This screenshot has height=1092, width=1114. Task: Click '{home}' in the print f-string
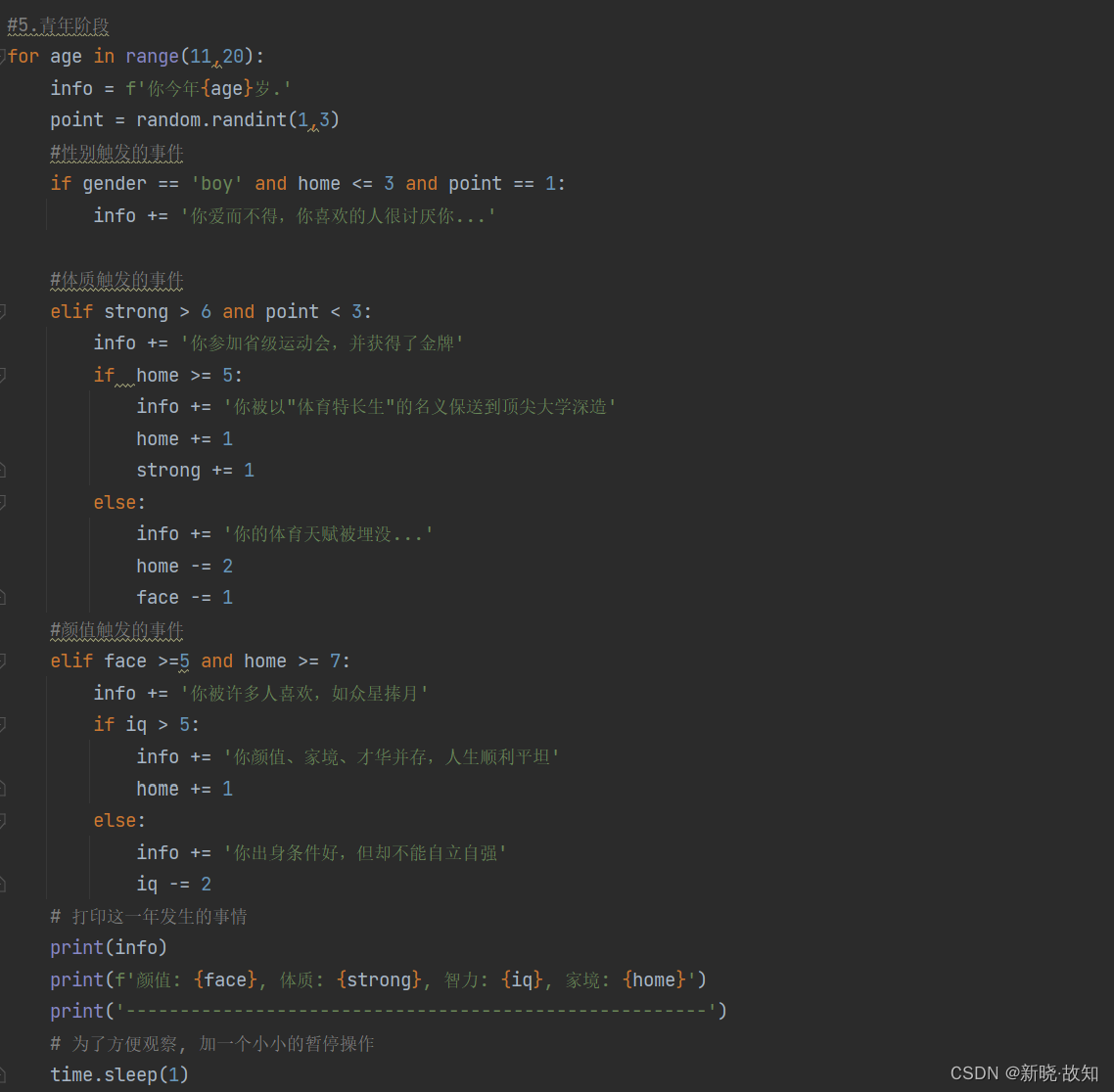coord(654,979)
